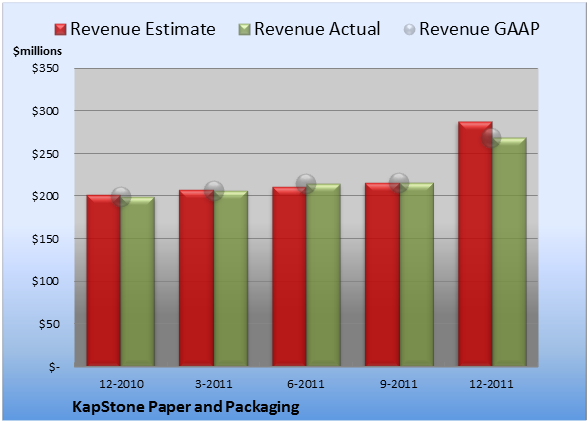Click the GAAP sphere marker for 3-2011

click(x=214, y=191)
